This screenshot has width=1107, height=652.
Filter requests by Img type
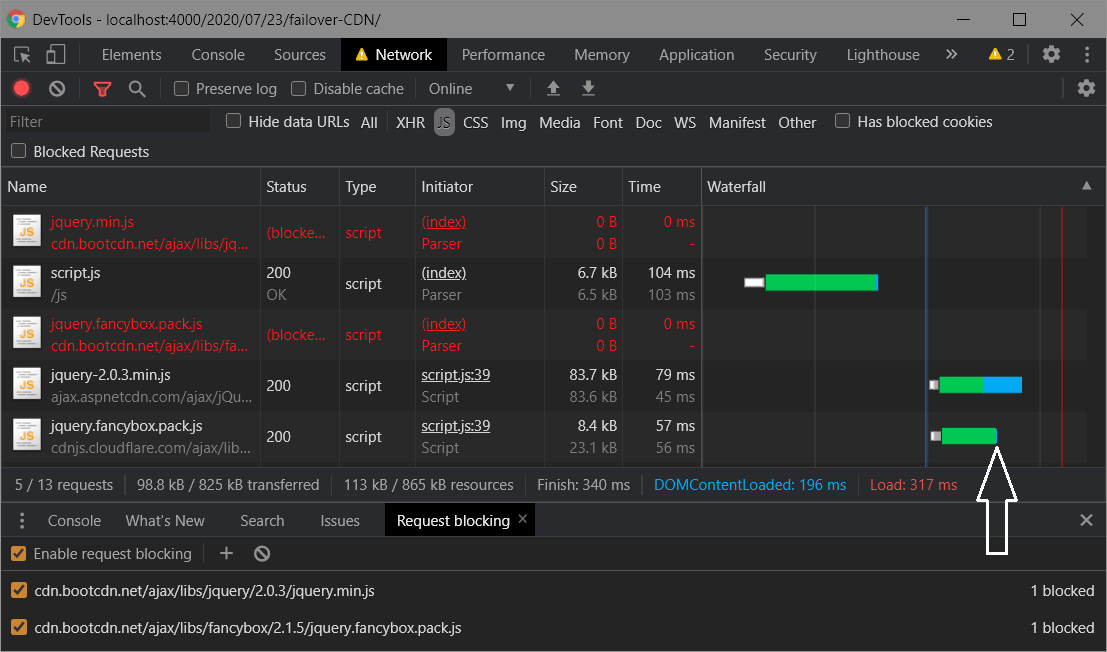tap(513, 122)
